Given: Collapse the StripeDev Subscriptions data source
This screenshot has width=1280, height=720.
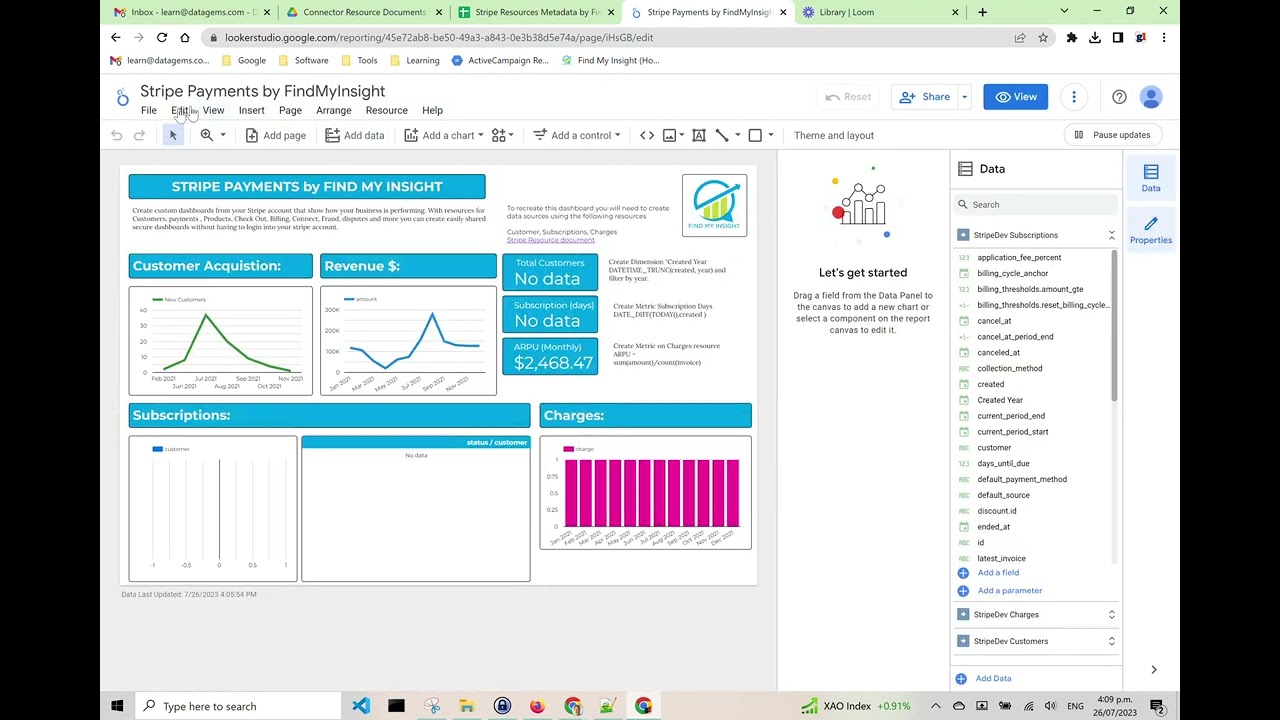Looking at the screenshot, I should pyautogui.click(x=1111, y=235).
